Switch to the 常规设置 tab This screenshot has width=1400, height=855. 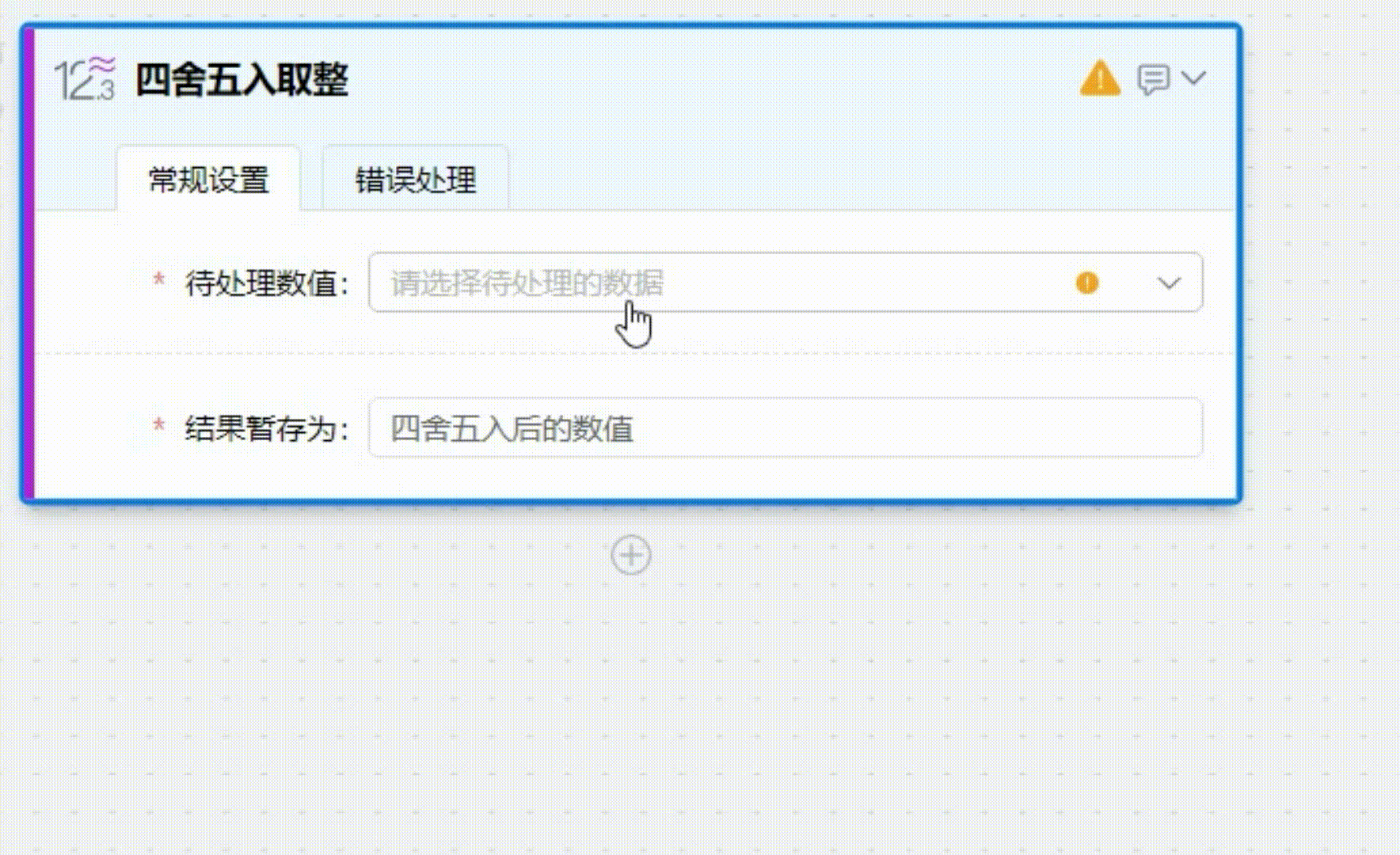pos(209,180)
